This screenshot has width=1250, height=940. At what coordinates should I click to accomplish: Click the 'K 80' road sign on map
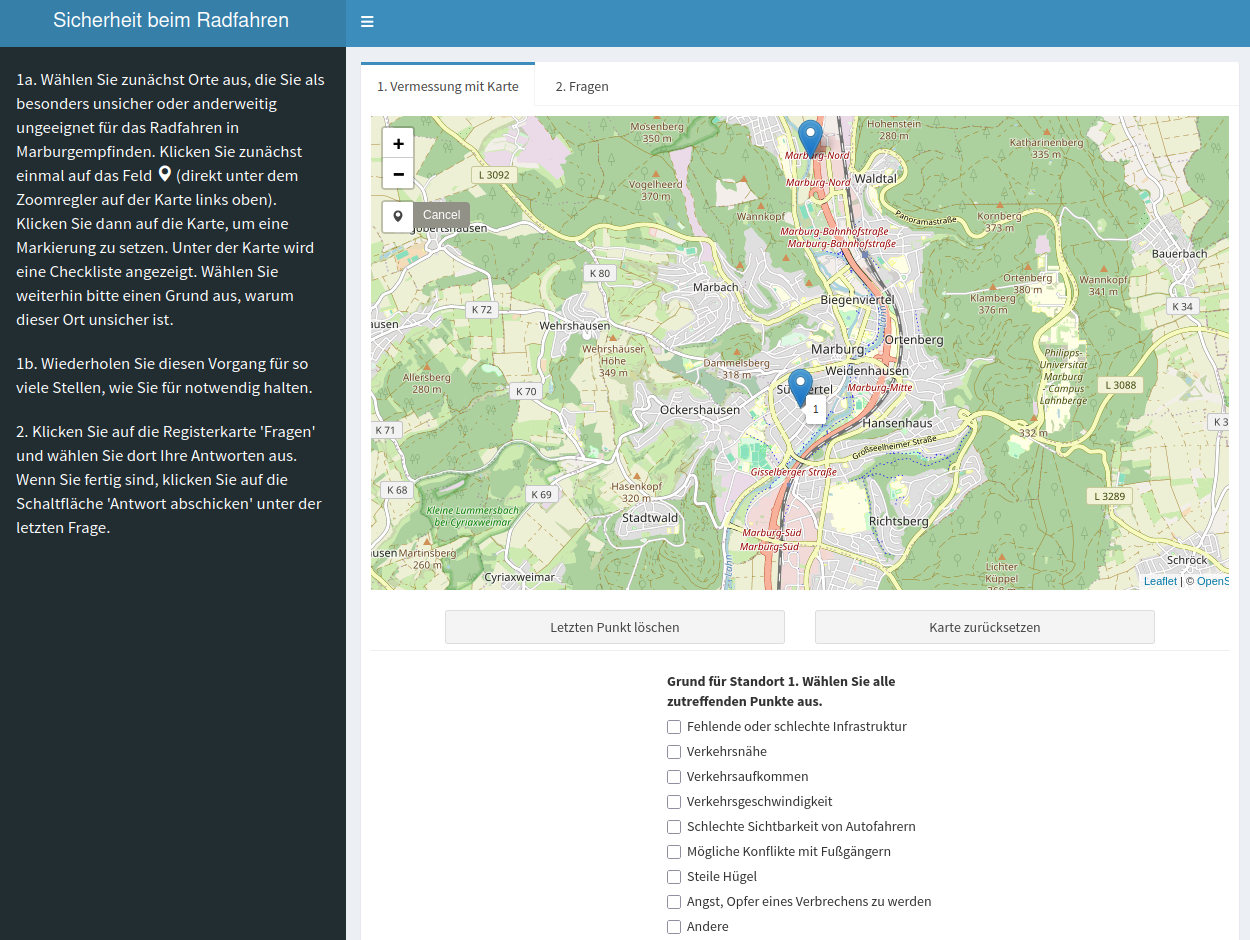[599, 273]
